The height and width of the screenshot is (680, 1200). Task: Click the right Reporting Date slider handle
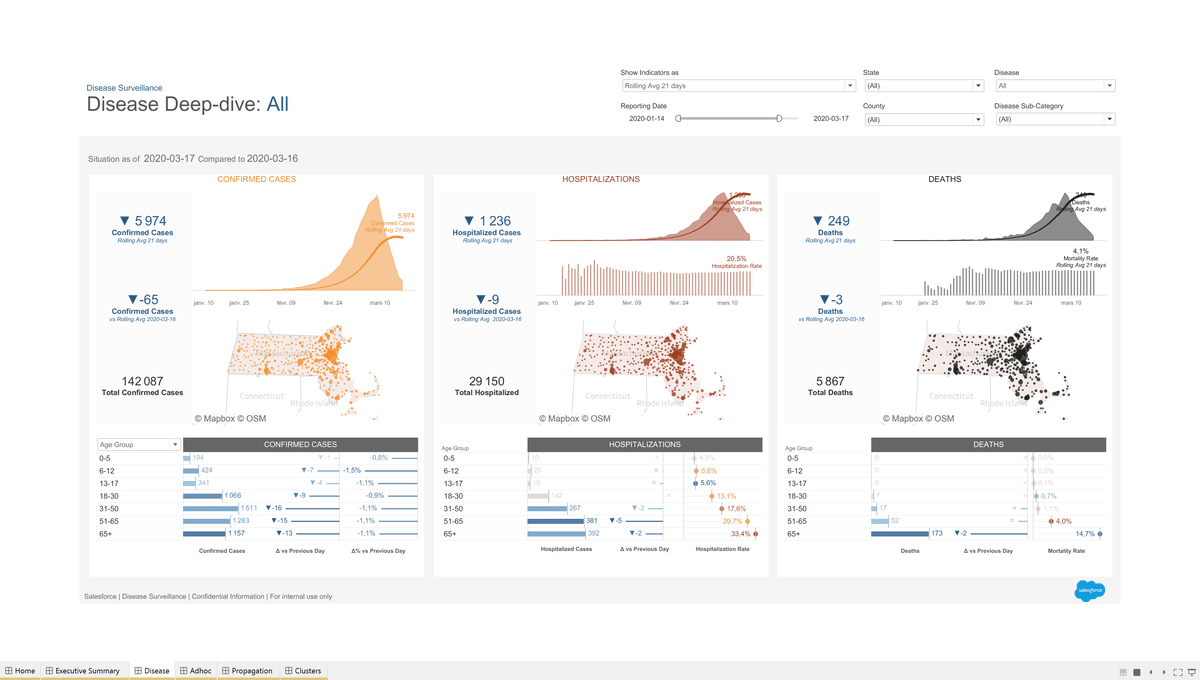pyautogui.click(x=779, y=119)
